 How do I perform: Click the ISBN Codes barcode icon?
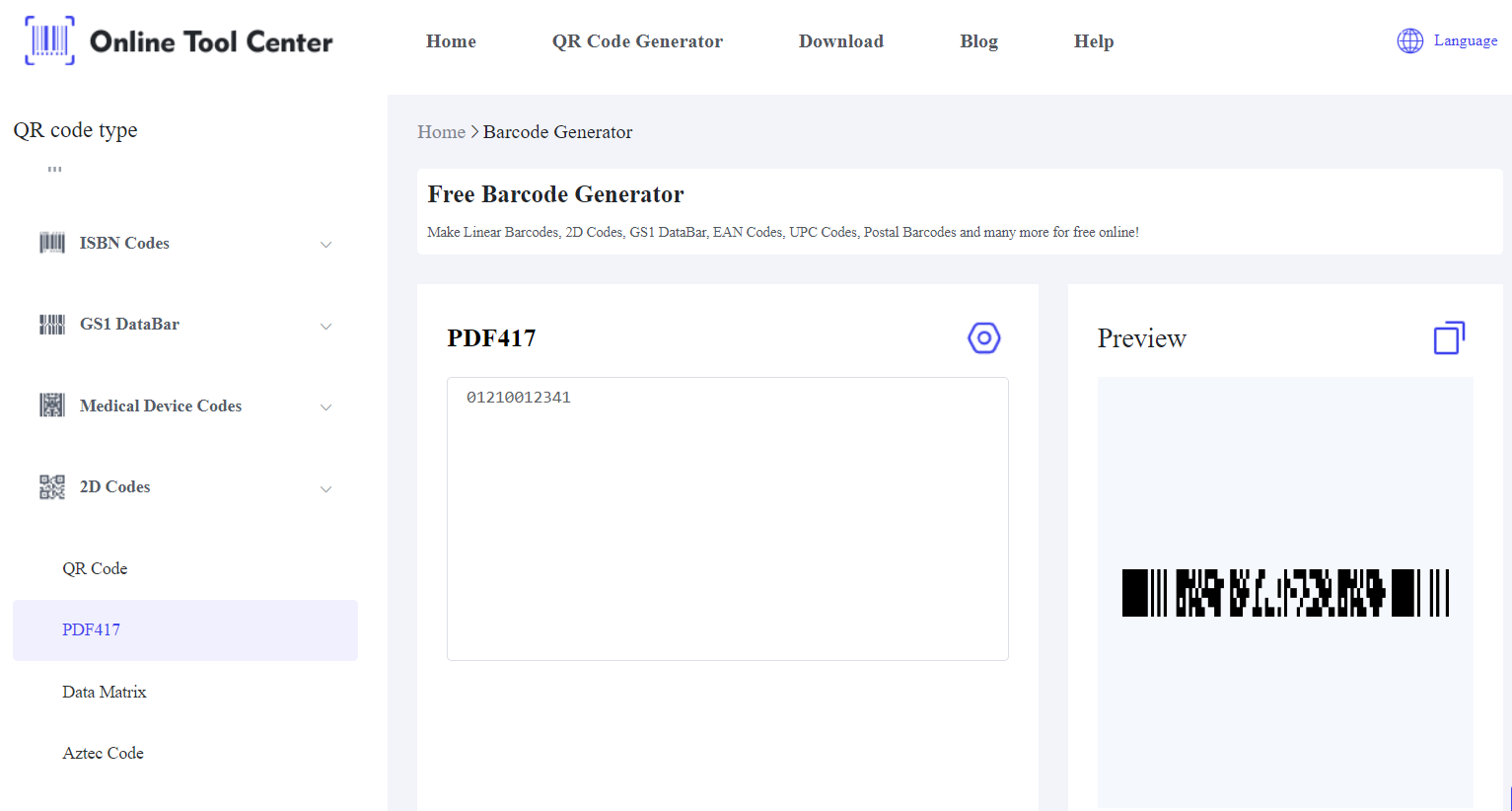coord(52,243)
